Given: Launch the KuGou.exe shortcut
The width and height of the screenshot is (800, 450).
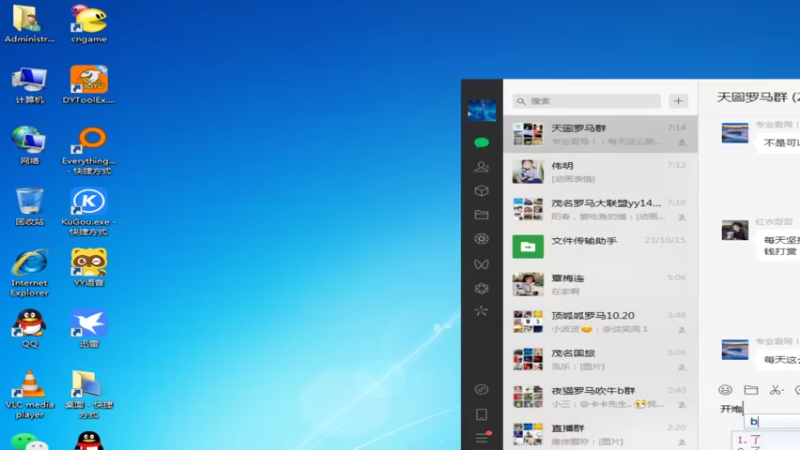Looking at the screenshot, I should point(89,211).
